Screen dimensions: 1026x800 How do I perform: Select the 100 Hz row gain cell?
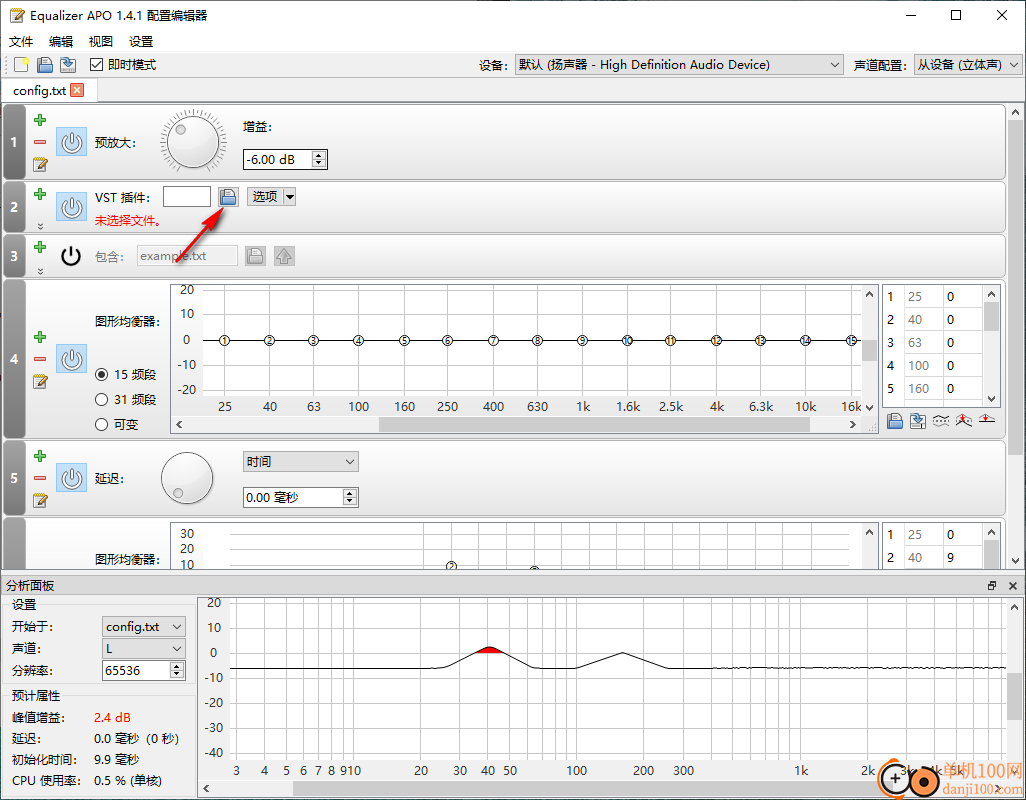pyautogui.click(x=963, y=366)
